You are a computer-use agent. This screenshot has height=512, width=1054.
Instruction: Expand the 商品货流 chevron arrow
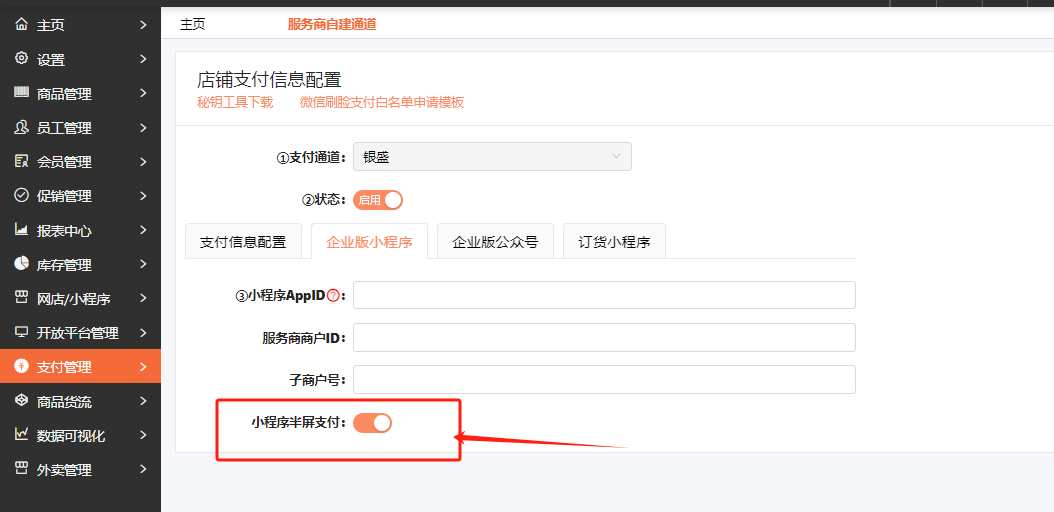point(143,401)
